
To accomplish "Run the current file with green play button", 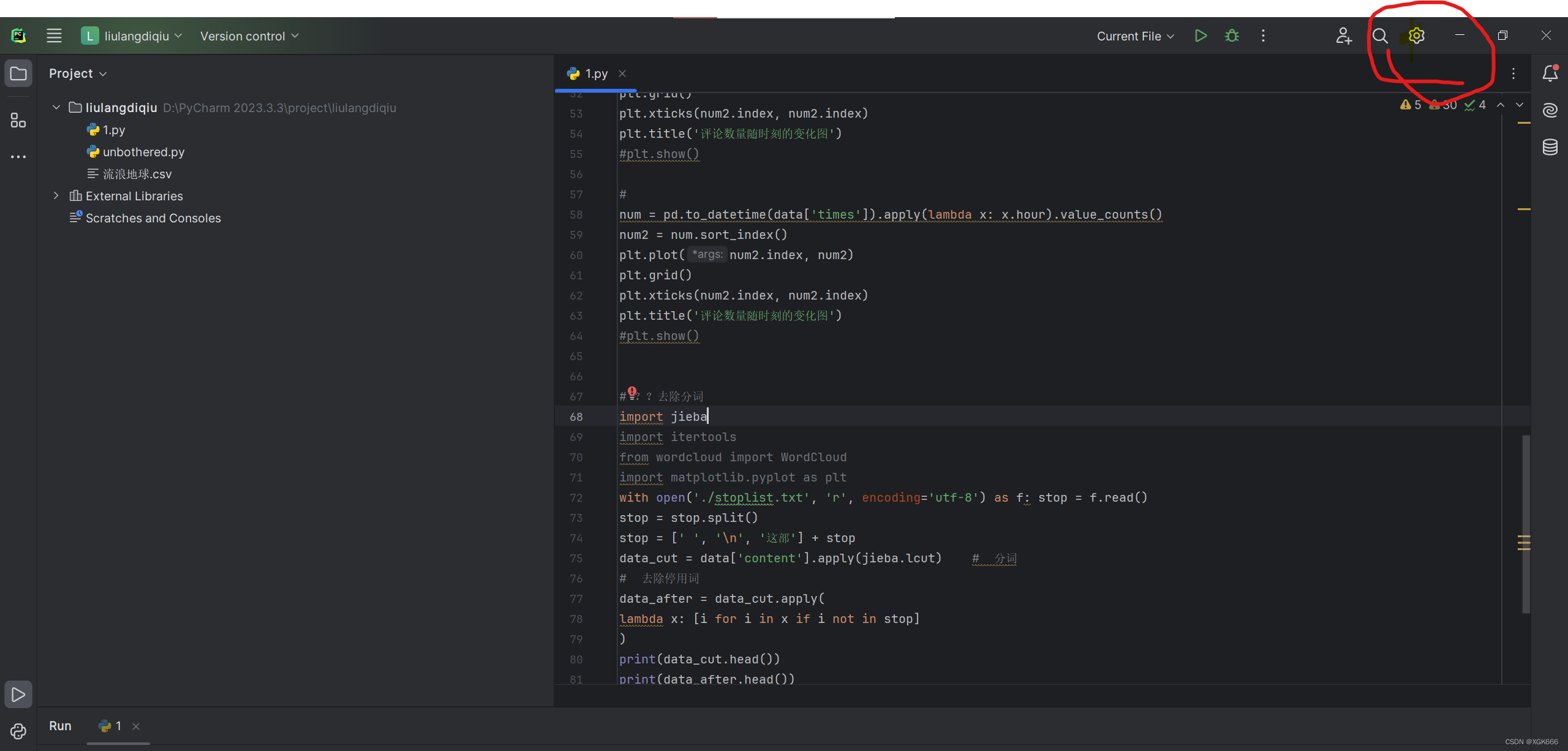I will 1200,36.
